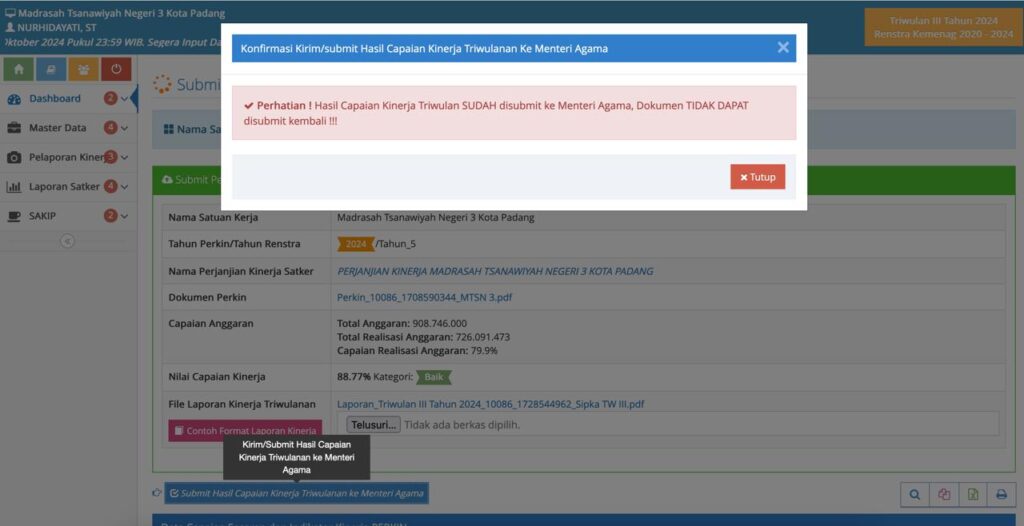Screen dimensions: 1024x526
Task: Open the Laporan_Triwulan III Tahun 2024 PDF link
Action: 490,404
